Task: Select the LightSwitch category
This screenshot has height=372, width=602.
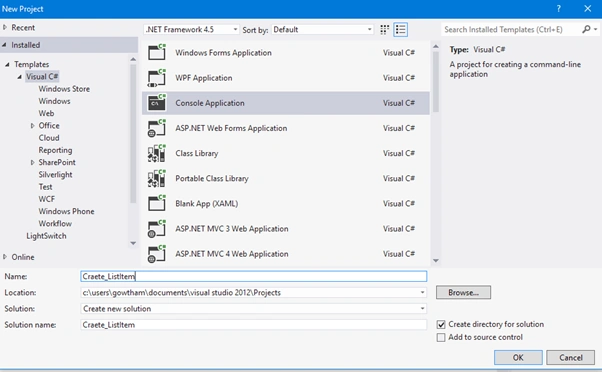Action: pos(46,236)
